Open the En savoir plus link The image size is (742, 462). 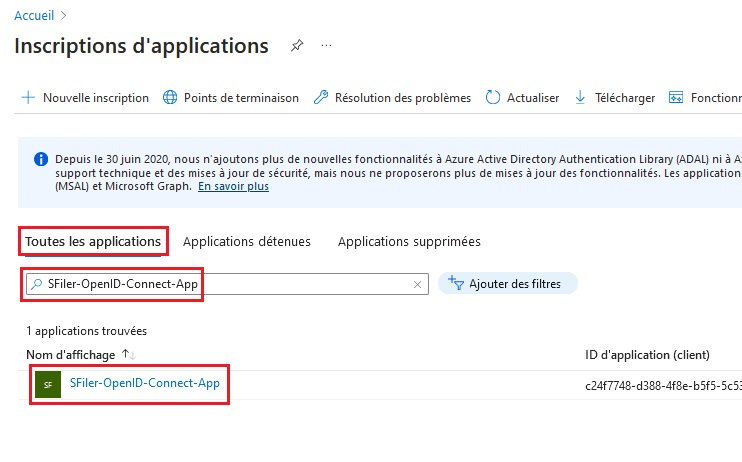pos(233,187)
